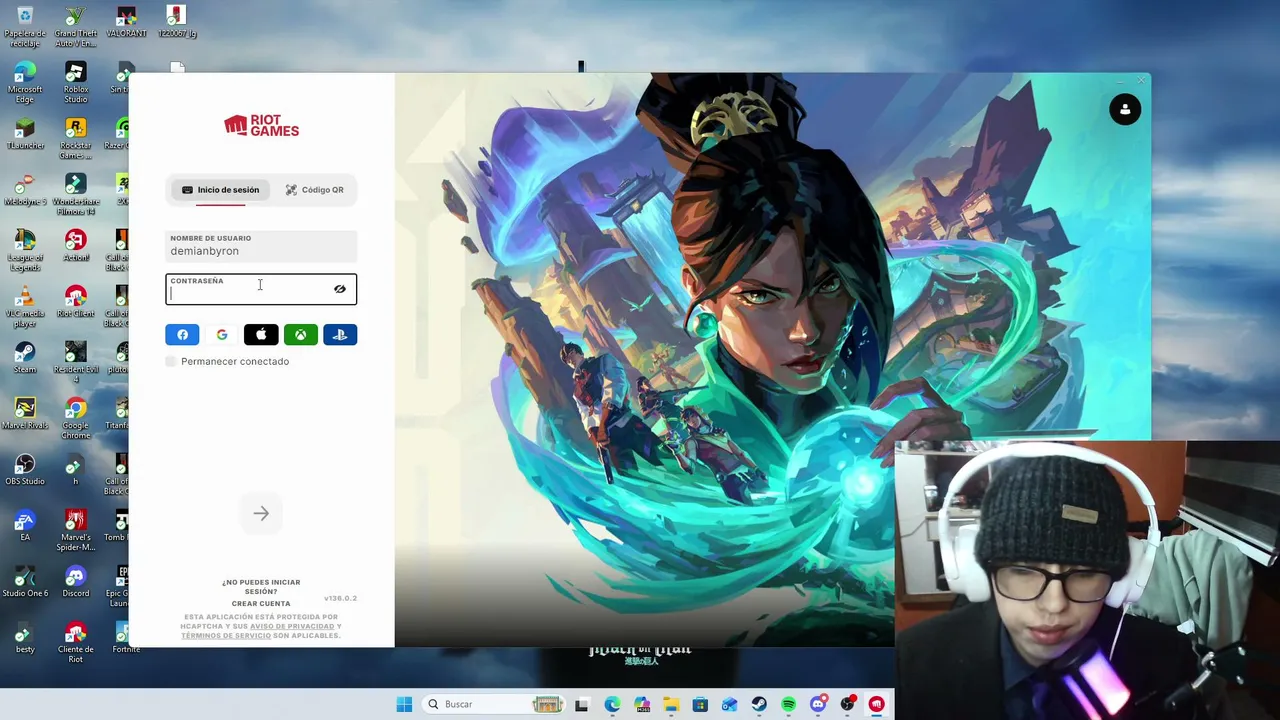Screen dimensions: 1280x720
Task: Submit login with the arrow button
Action: (261, 513)
